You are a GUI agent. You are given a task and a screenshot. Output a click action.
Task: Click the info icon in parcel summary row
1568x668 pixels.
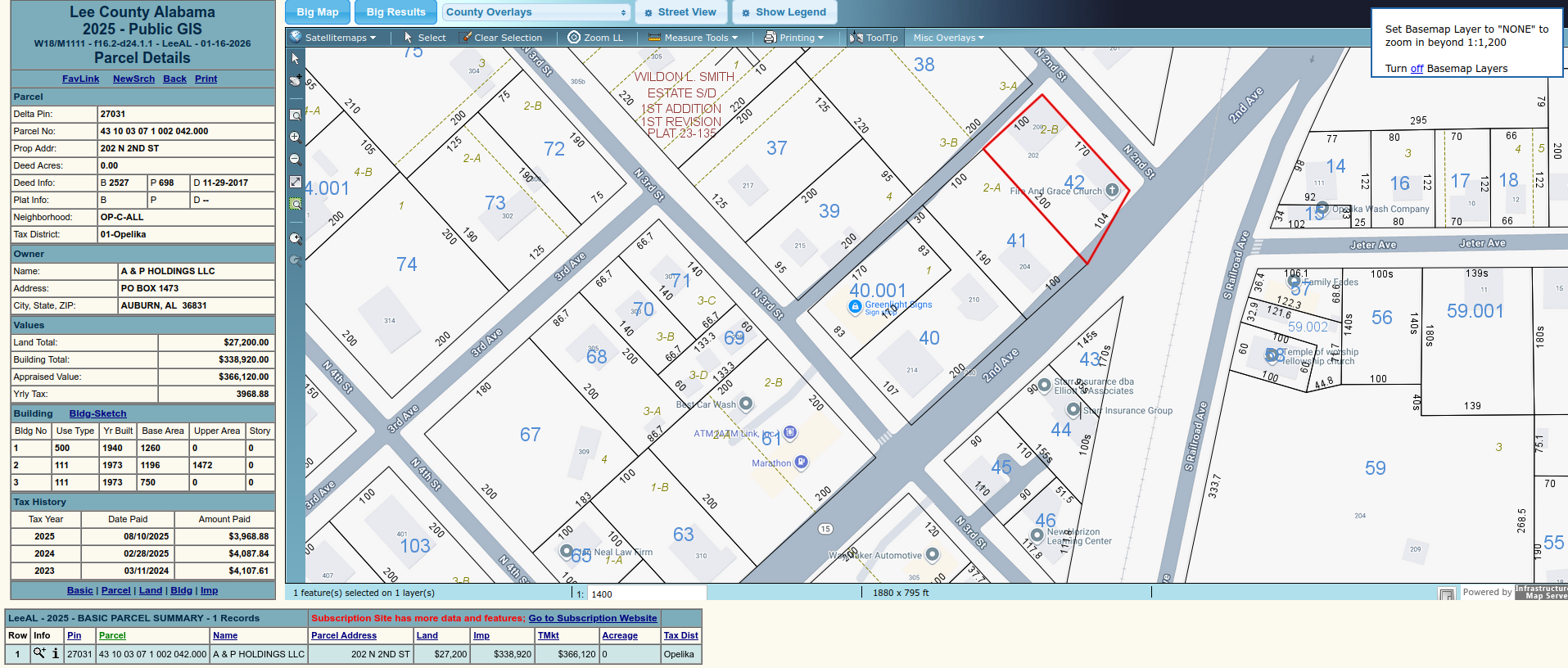[x=56, y=654]
